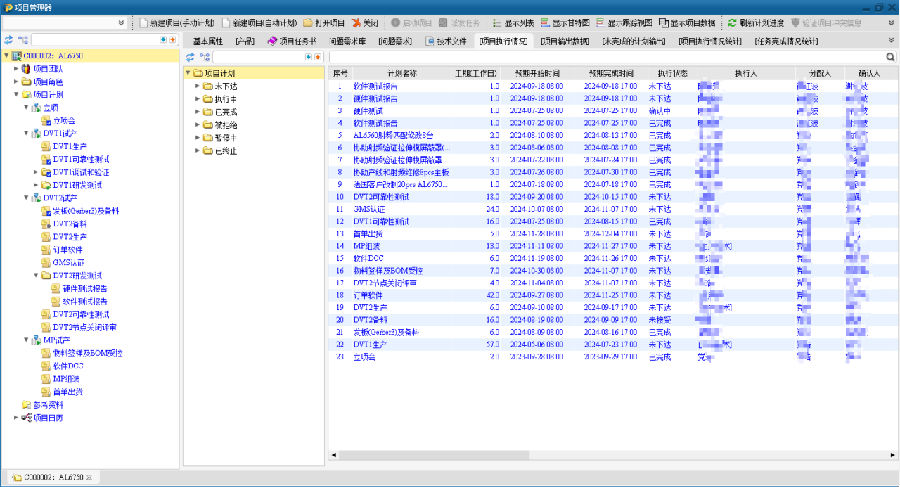Click the search magnifier icon at top right

click(x=891, y=58)
